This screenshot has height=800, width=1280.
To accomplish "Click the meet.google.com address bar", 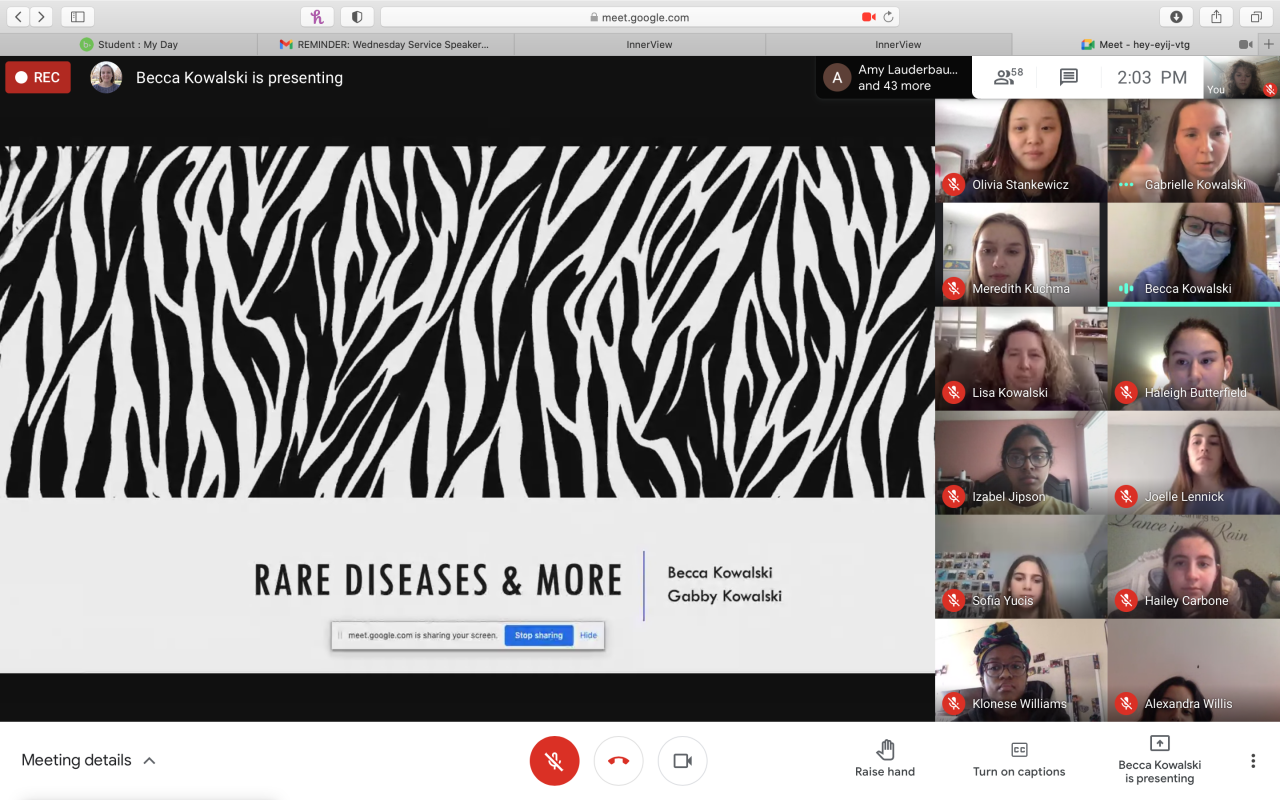I will click(x=640, y=17).
